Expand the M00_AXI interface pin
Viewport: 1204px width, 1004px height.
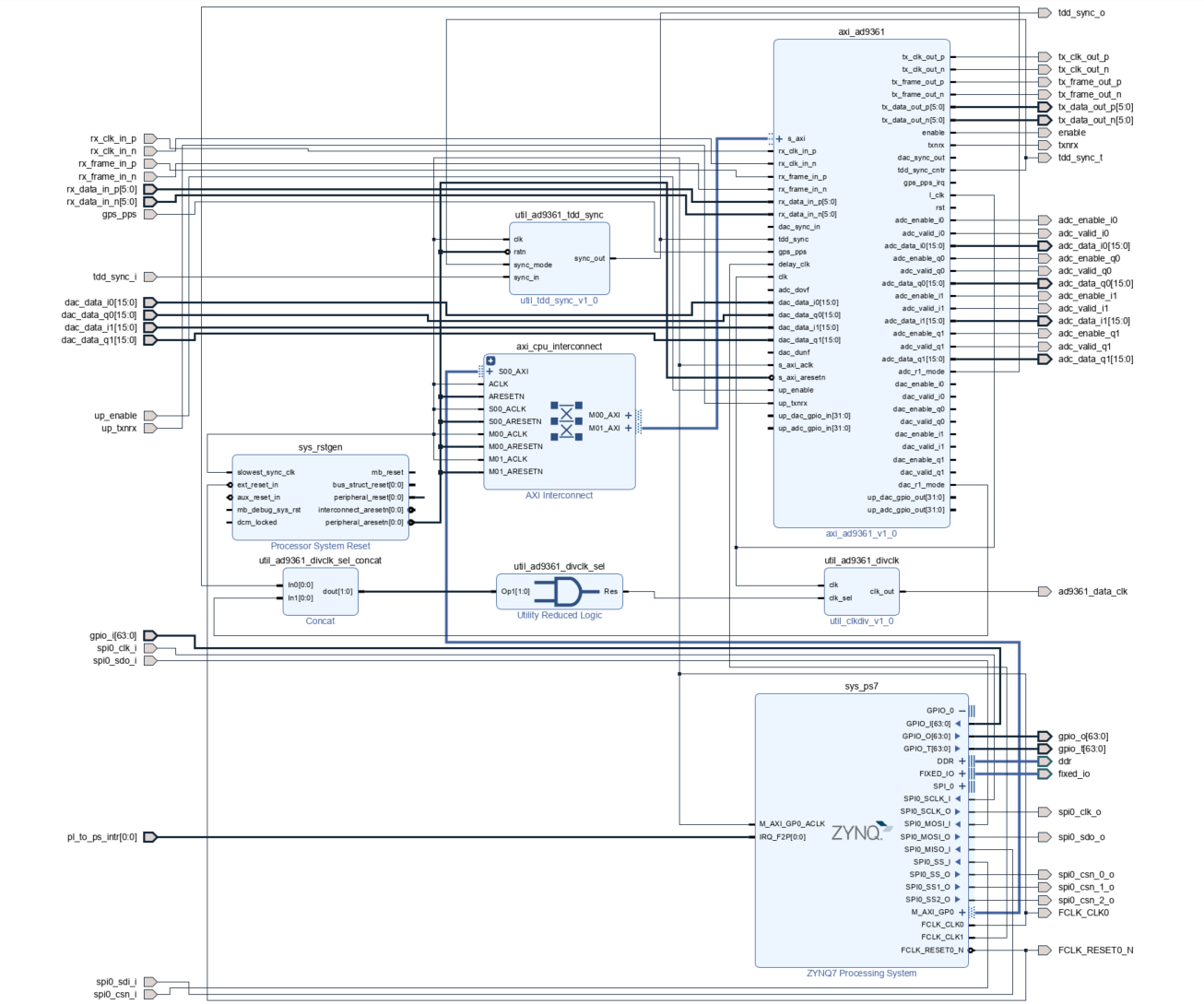(x=629, y=415)
